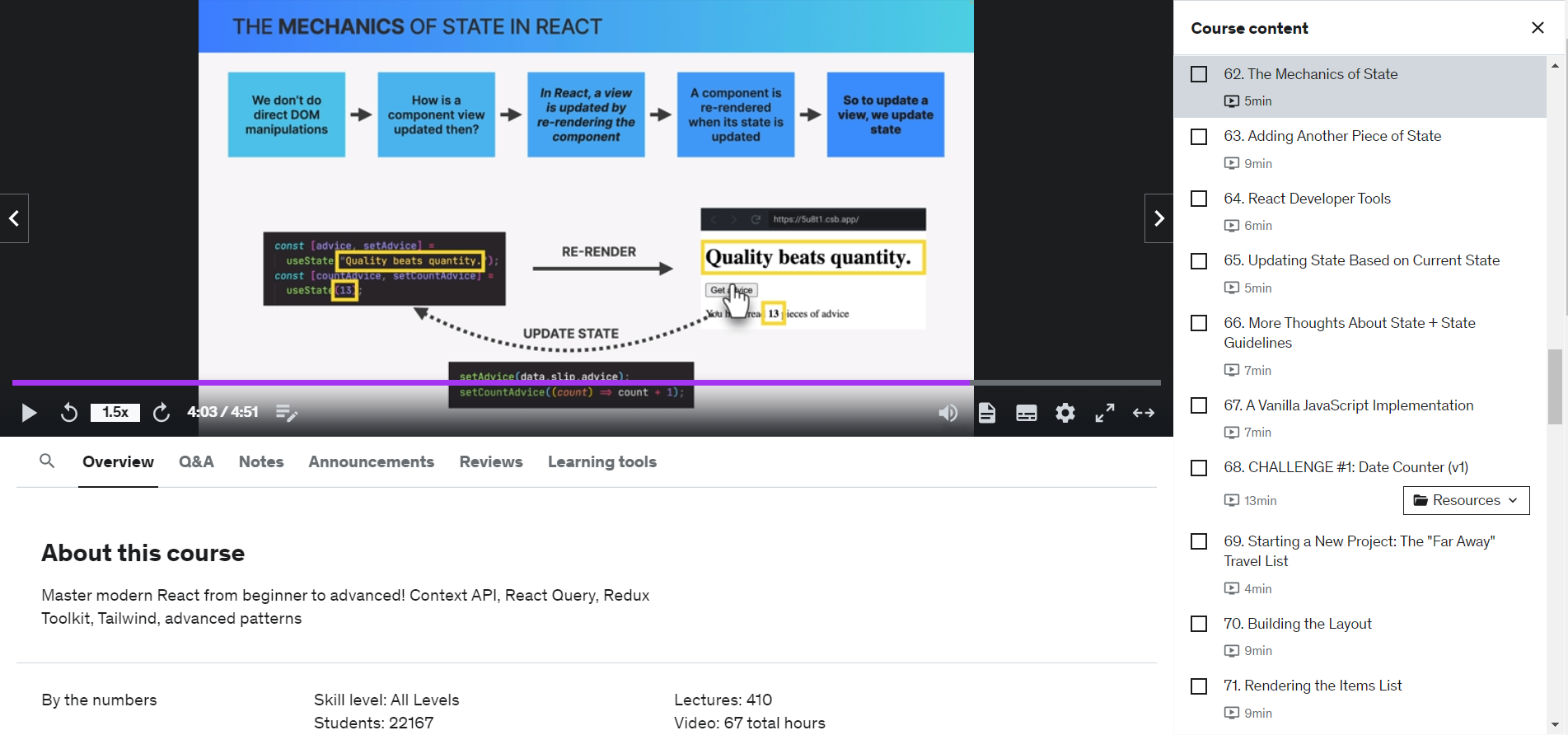Open the Learning tools tab

click(601, 462)
